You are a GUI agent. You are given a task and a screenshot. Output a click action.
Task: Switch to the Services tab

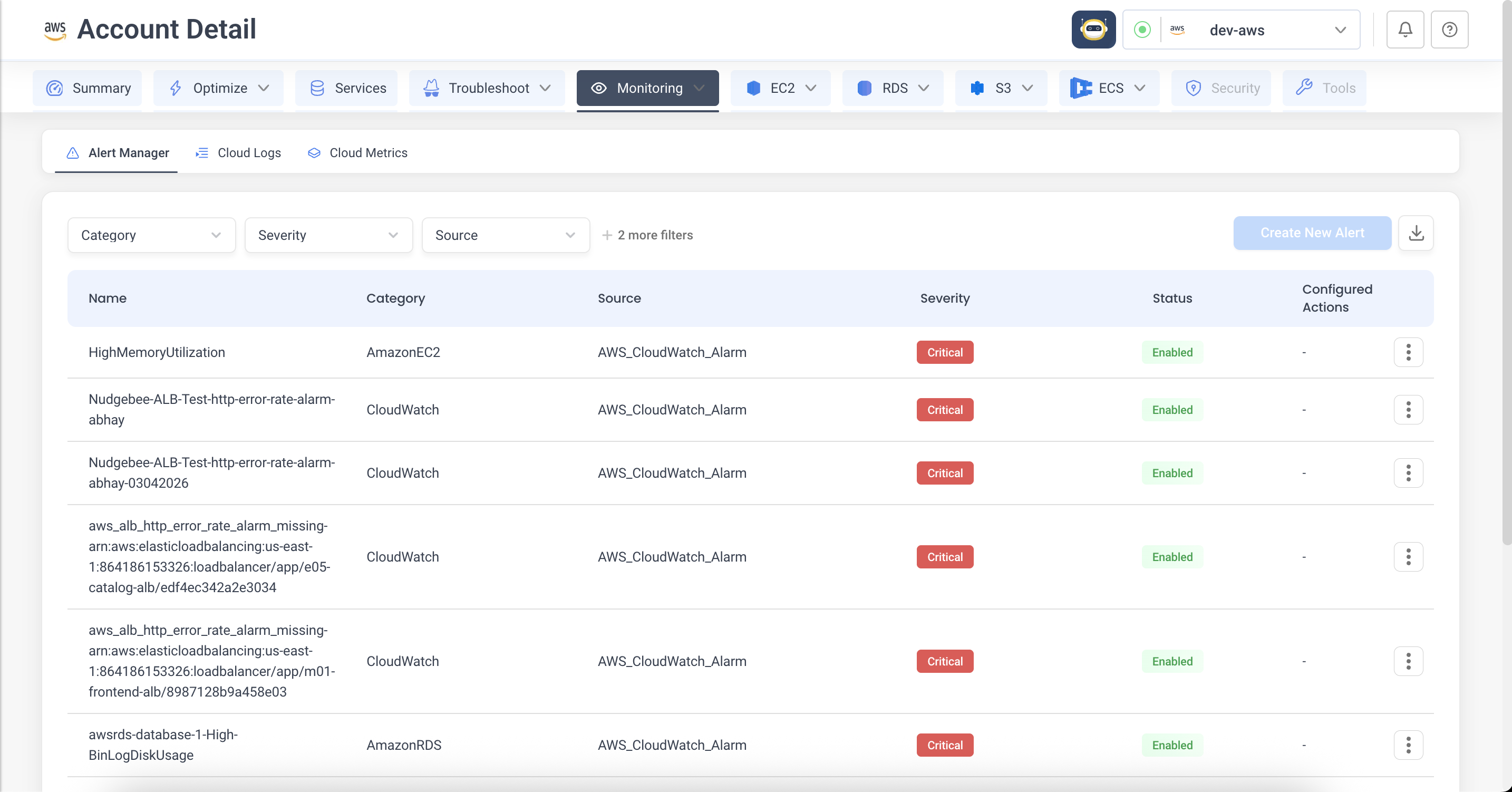pyautogui.click(x=346, y=88)
